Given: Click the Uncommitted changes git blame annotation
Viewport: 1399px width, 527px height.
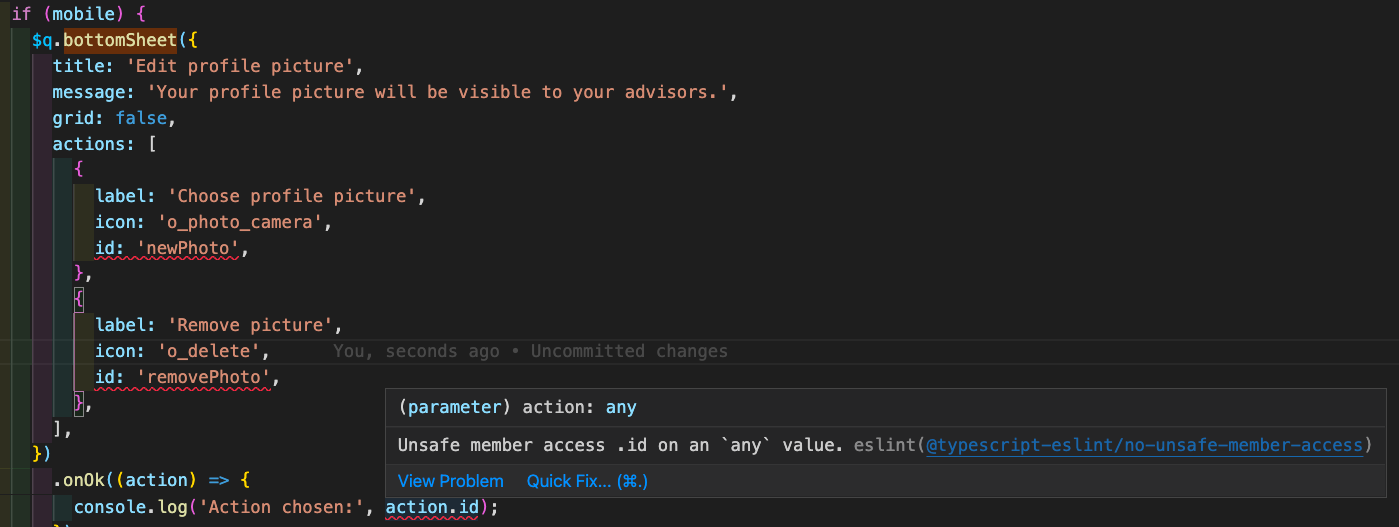Looking at the screenshot, I should [x=629, y=351].
